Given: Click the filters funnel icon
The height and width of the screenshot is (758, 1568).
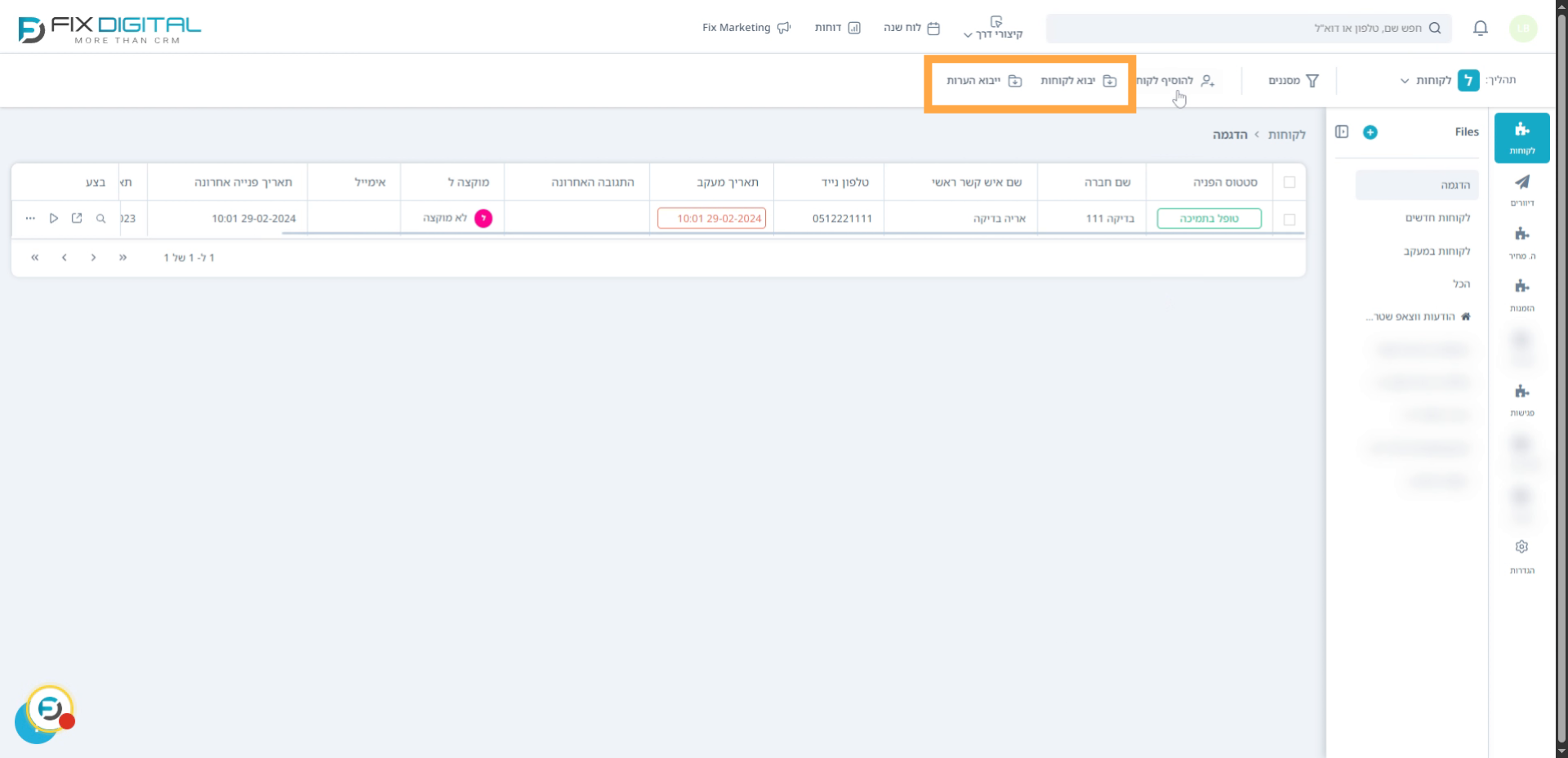Looking at the screenshot, I should 1312,81.
